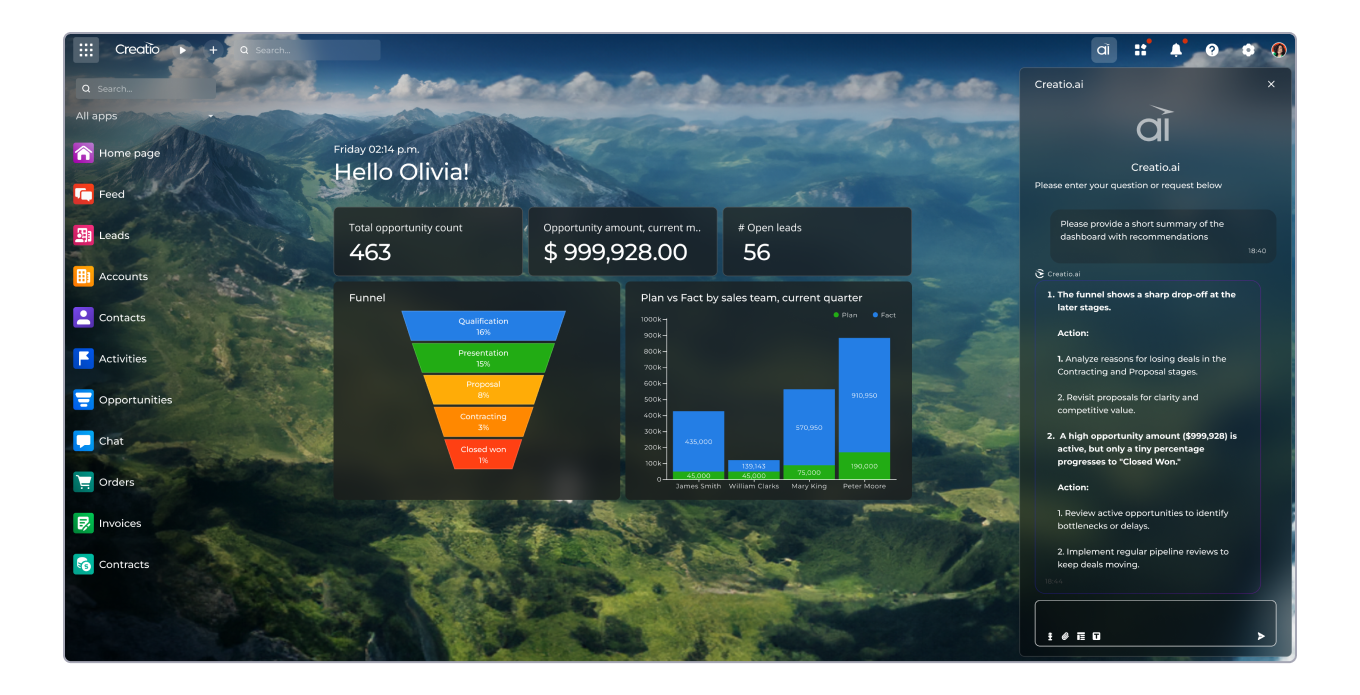
Task: Open the Feed section
Action: [109, 194]
